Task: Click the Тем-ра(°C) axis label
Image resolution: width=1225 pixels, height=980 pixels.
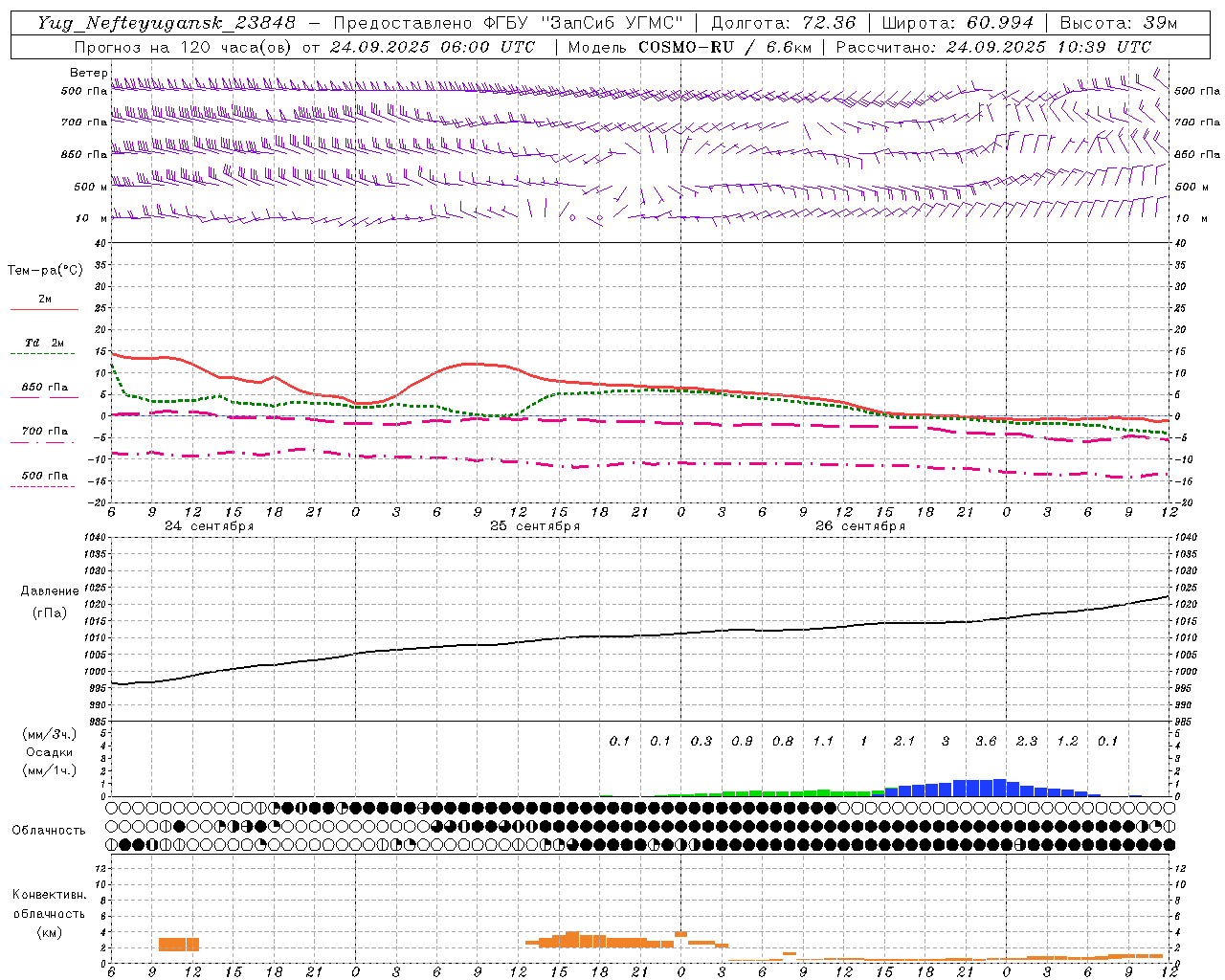Action: point(45,271)
